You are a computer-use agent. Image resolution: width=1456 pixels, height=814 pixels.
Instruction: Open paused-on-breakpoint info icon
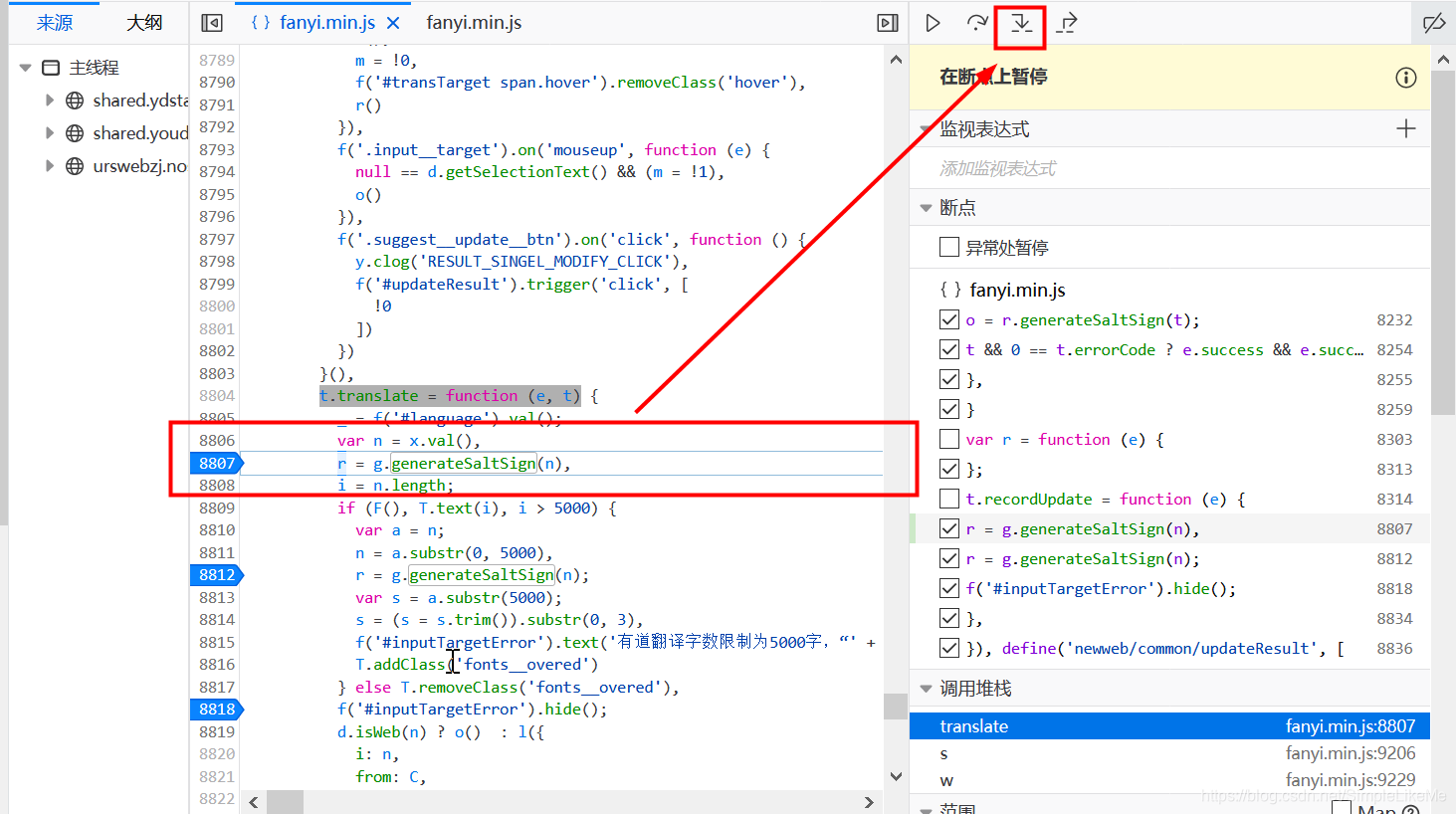(1405, 78)
